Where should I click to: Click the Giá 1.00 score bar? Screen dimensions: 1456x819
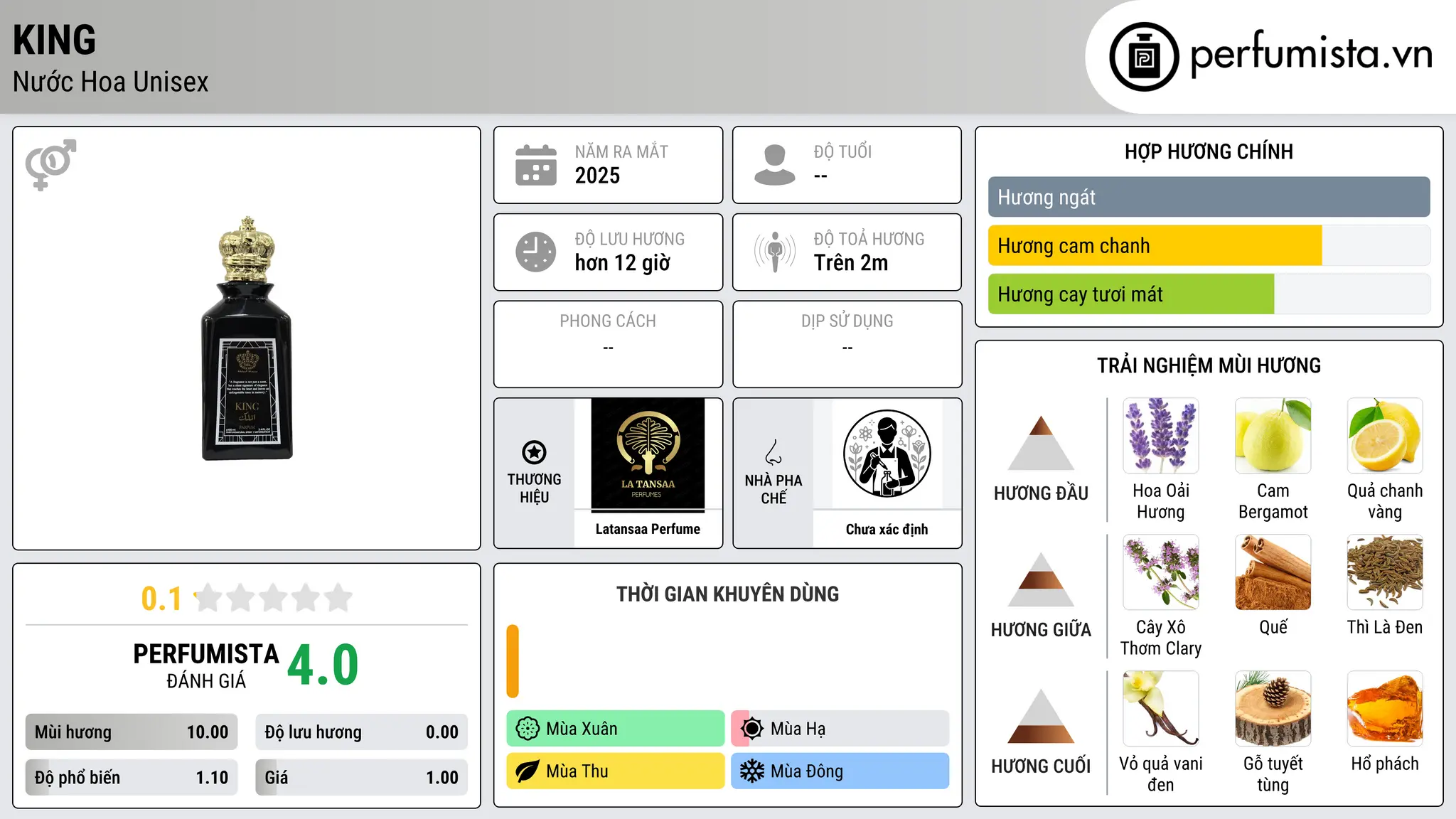pyautogui.click(x=361, y=778)
